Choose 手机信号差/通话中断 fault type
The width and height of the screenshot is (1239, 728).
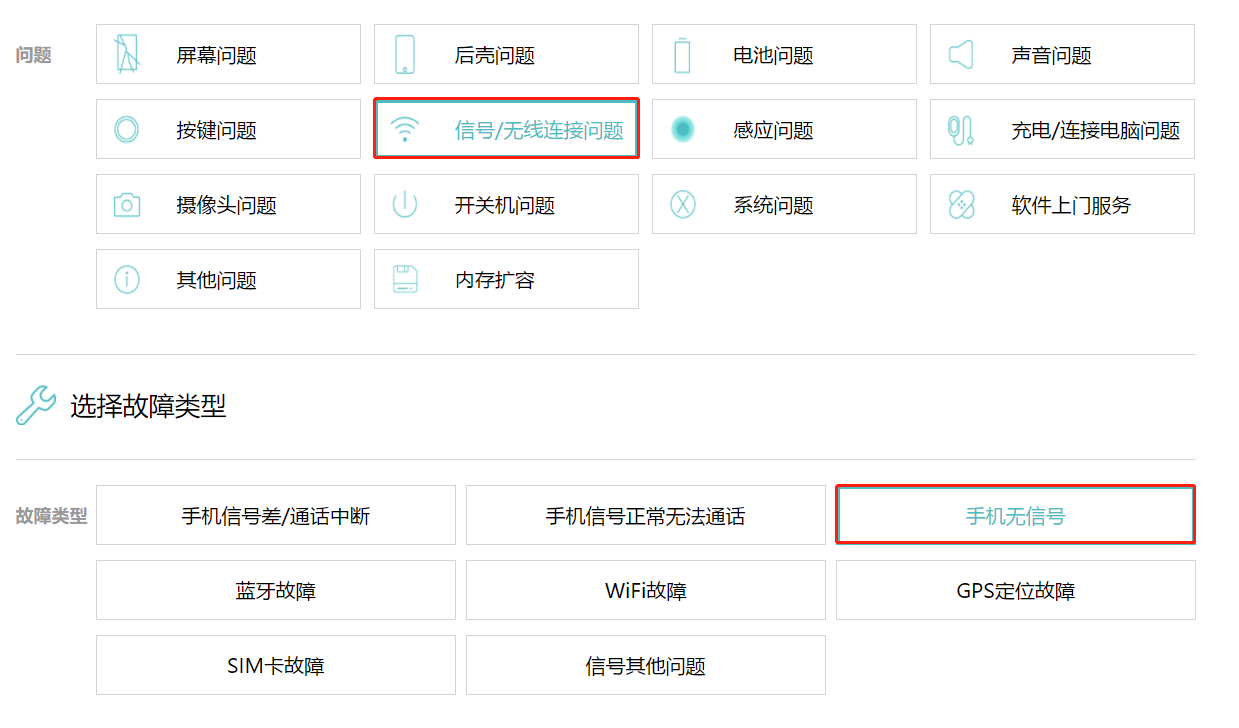tap(275, 514)
